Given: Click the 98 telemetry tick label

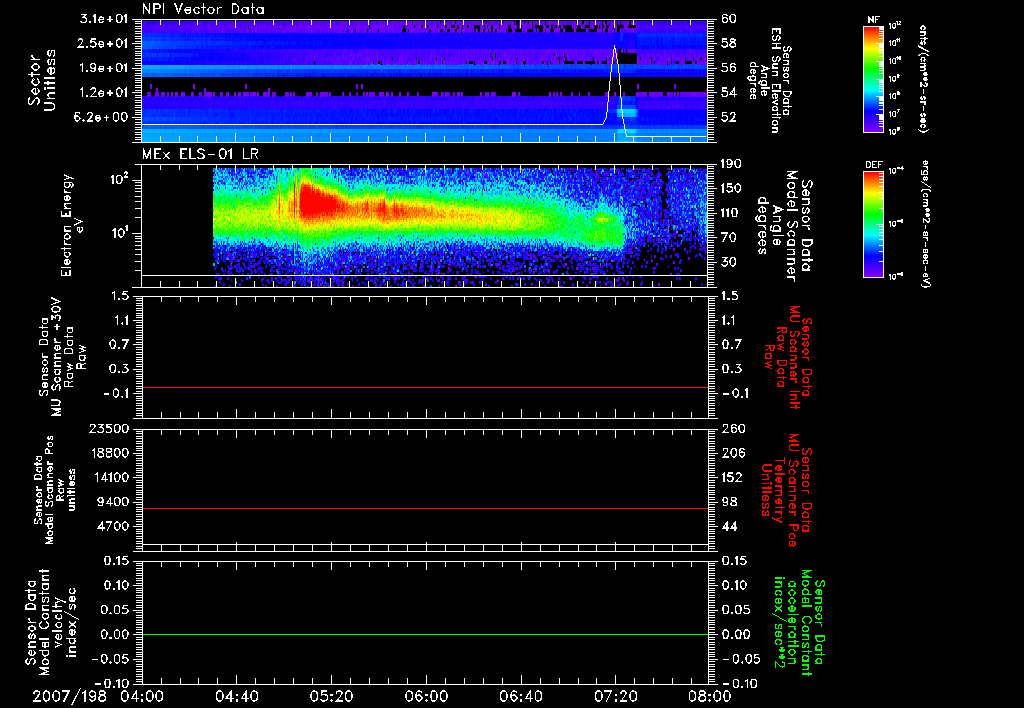Looking at the screenshot, I should (x=729, y=502).
